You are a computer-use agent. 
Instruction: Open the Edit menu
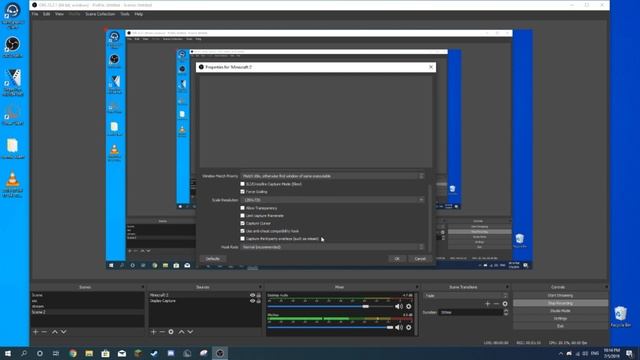point(47,14)
